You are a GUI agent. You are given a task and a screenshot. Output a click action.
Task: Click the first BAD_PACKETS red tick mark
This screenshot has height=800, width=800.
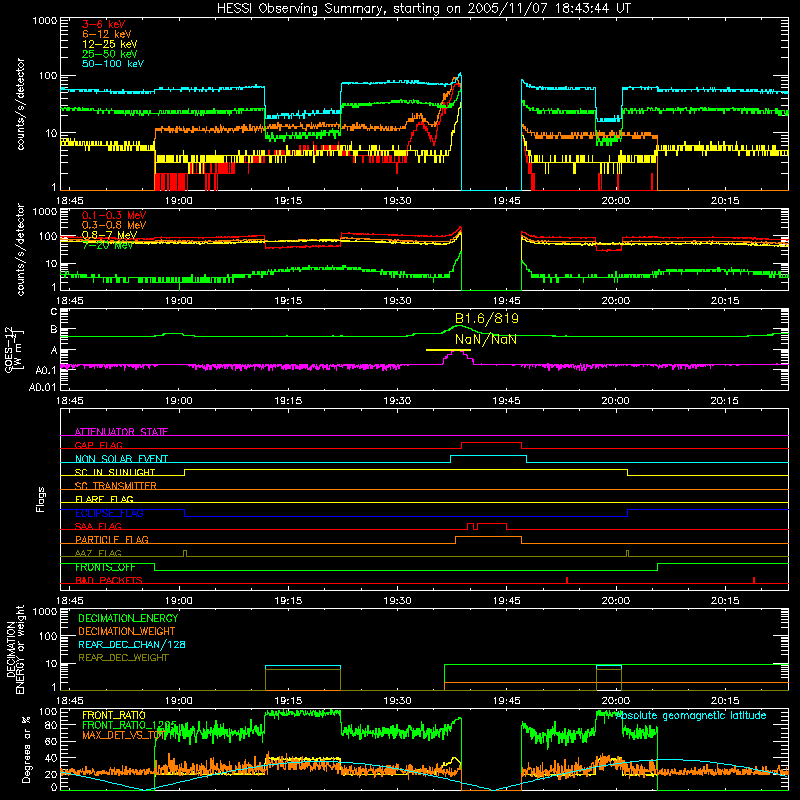(567, 580)
